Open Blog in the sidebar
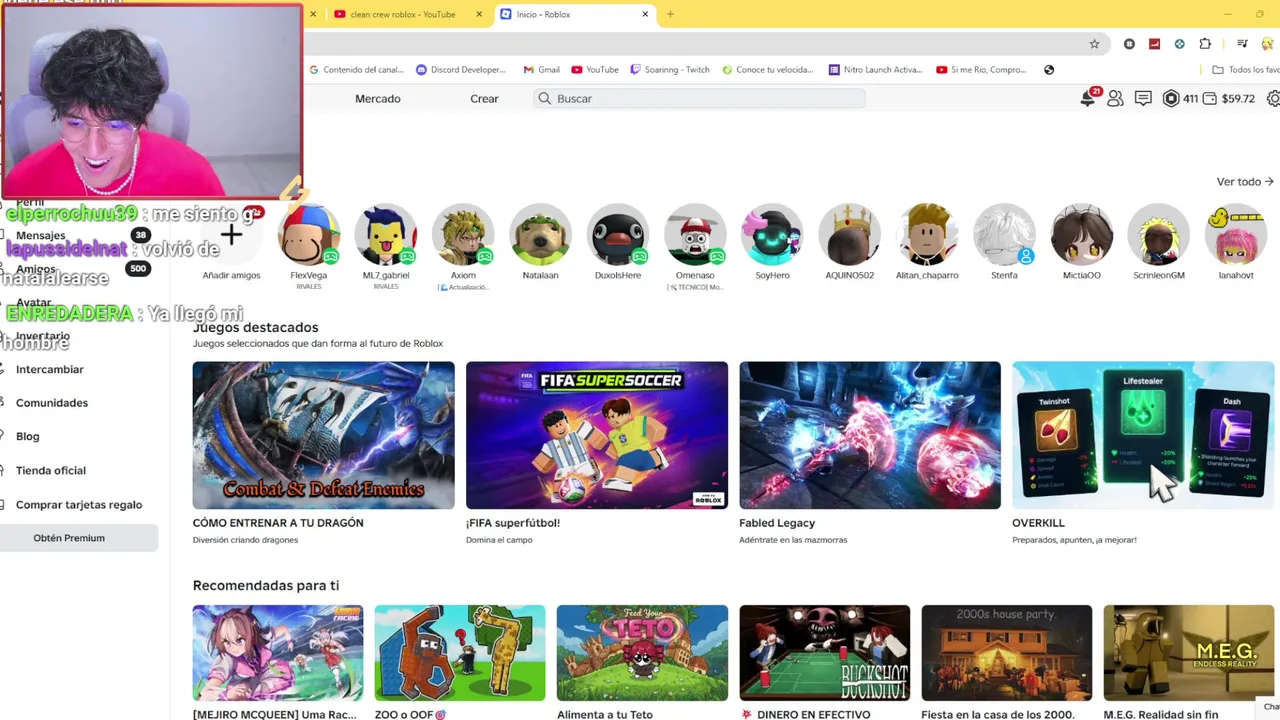1280x720 pixels. (x=28, y=436)
